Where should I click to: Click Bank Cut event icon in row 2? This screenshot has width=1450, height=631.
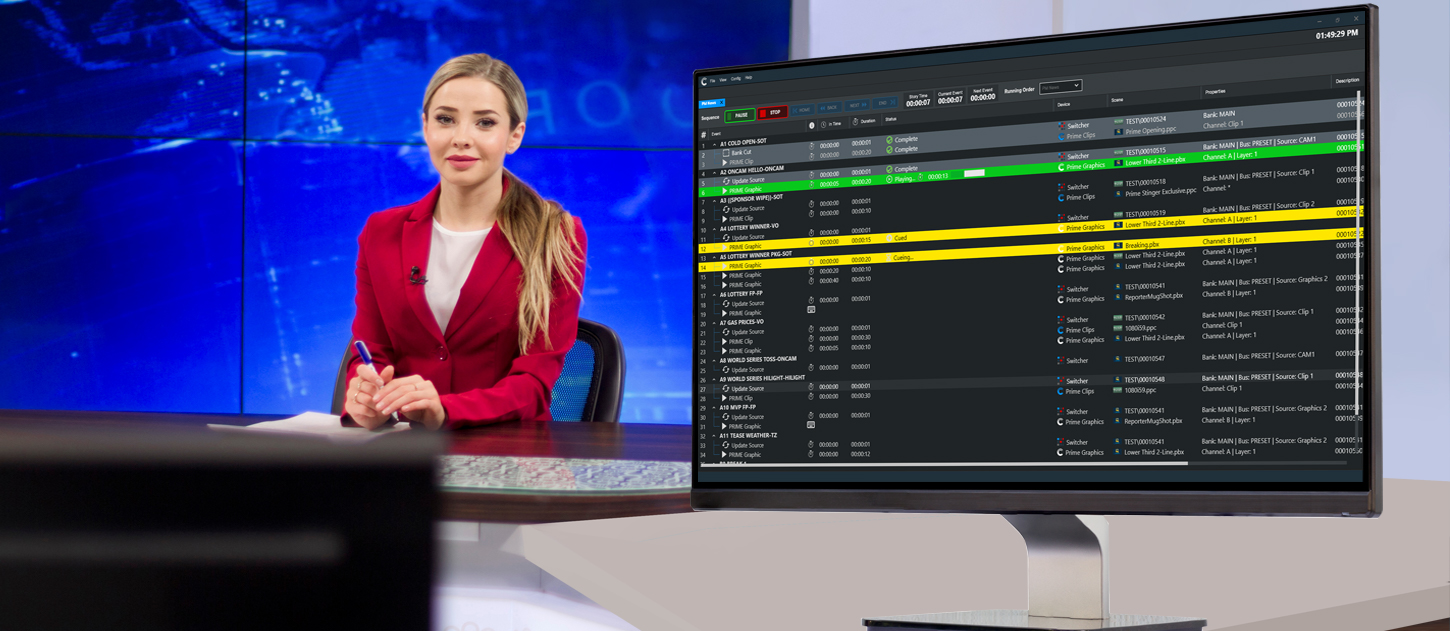(x=726, y=153)
